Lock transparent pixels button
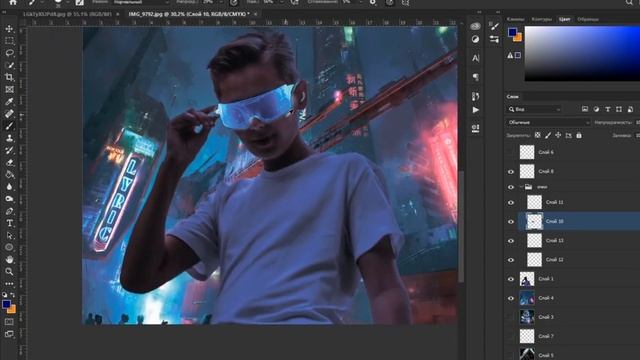 [538, 135]
